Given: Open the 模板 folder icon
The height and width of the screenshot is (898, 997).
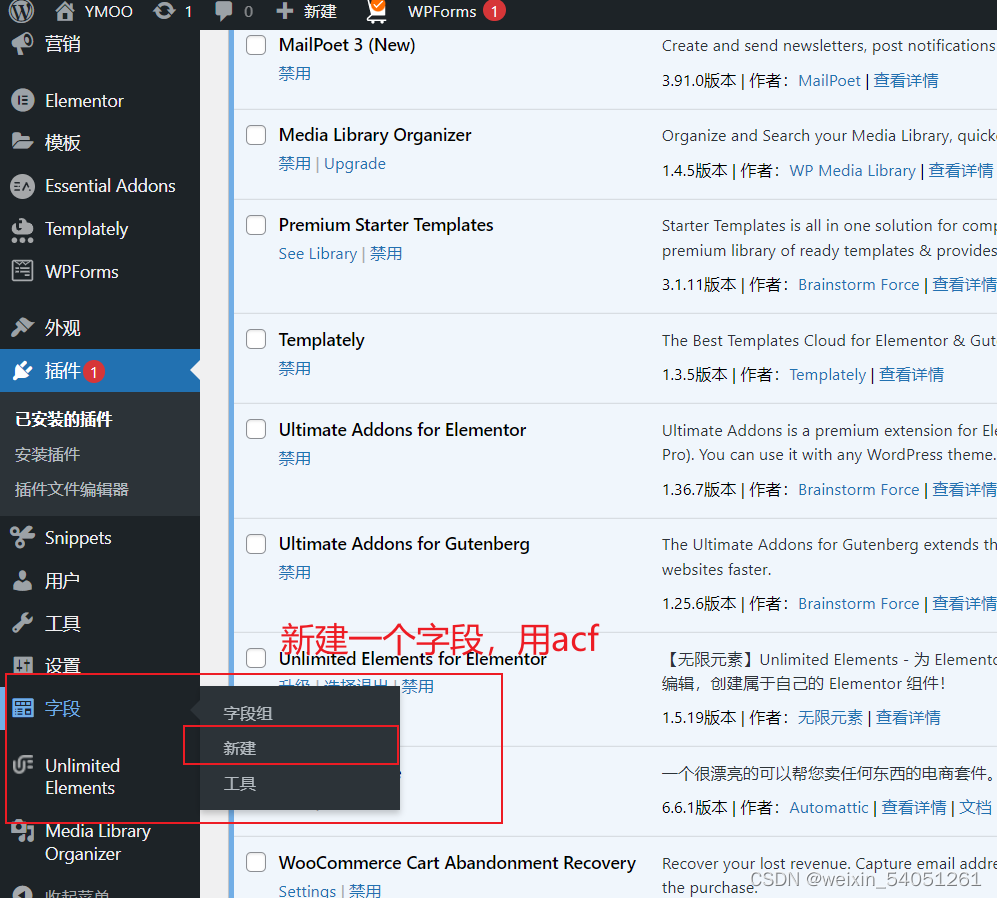Looking at the screenshot, I should (22, 142).
